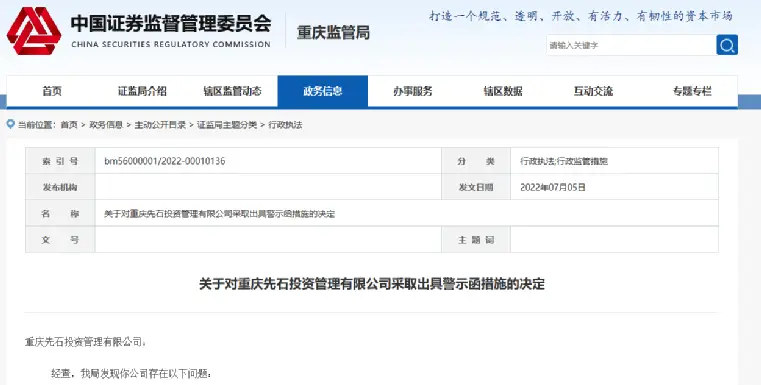The height and width of the screenshot is (385, 761).
Task: Follow the 证监局主题分类 breadcrumb link
Action: point(227,125)
